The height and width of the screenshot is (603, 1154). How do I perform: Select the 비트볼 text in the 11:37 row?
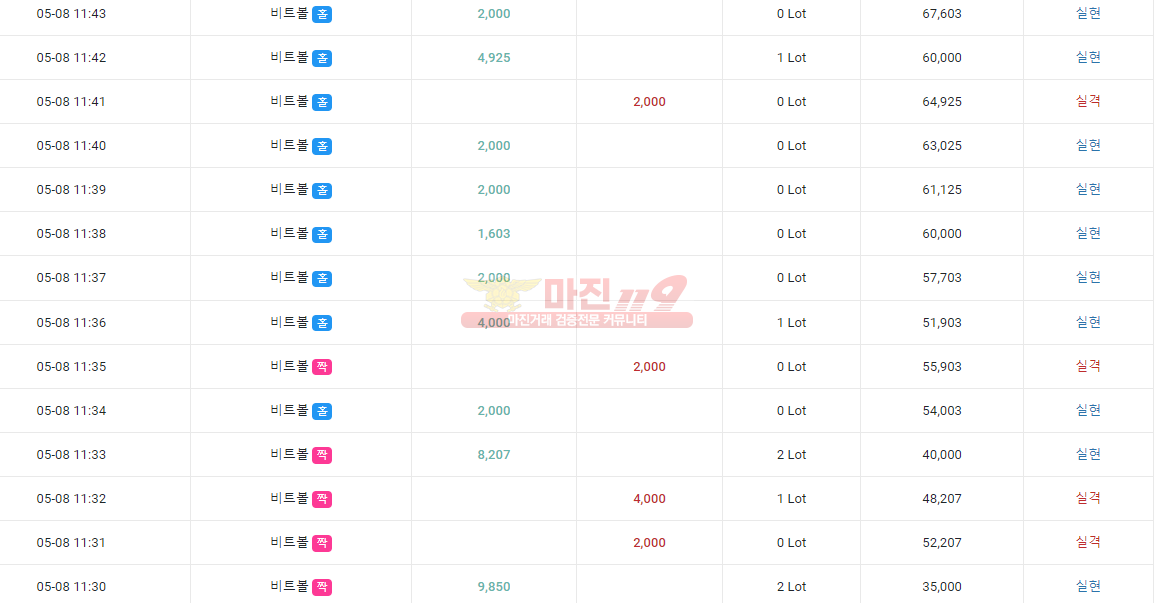click(x=289, y=278)
